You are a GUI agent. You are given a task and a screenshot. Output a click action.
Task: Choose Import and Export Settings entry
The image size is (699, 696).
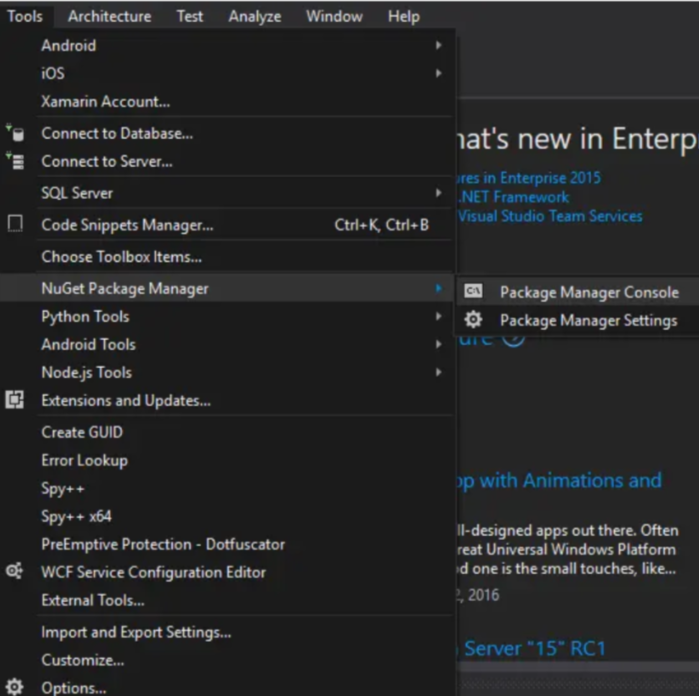point(136,632)
